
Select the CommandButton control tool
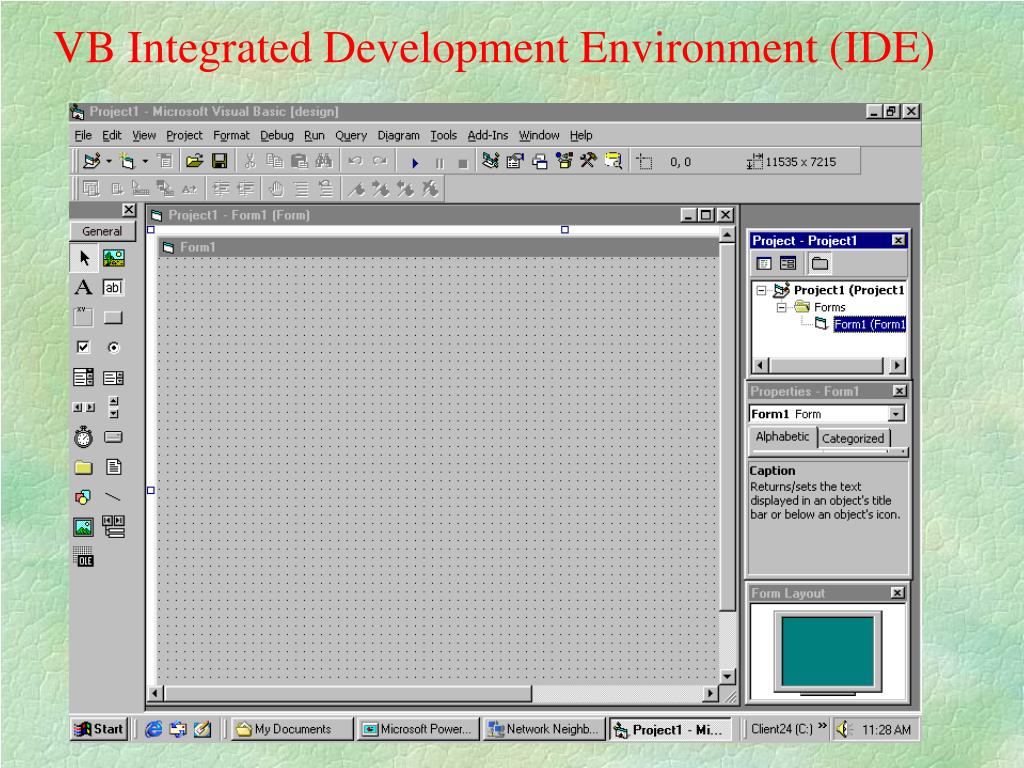pyautogui.click(x=114, y=317)
